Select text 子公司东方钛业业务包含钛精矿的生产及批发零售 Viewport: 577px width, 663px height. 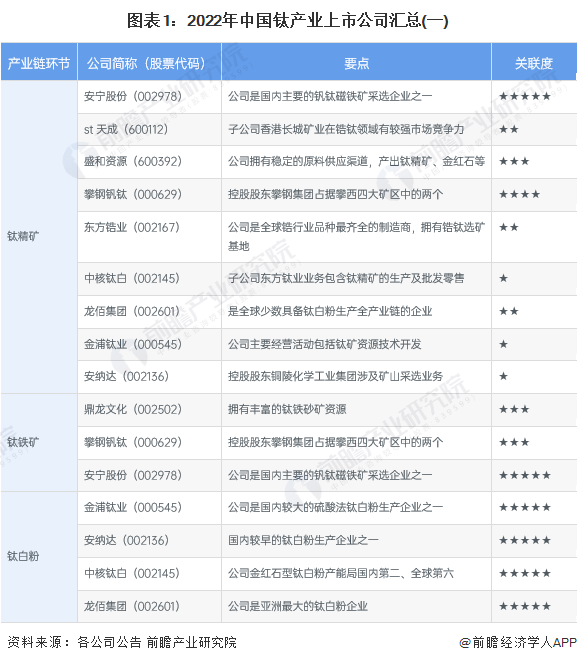346,278
